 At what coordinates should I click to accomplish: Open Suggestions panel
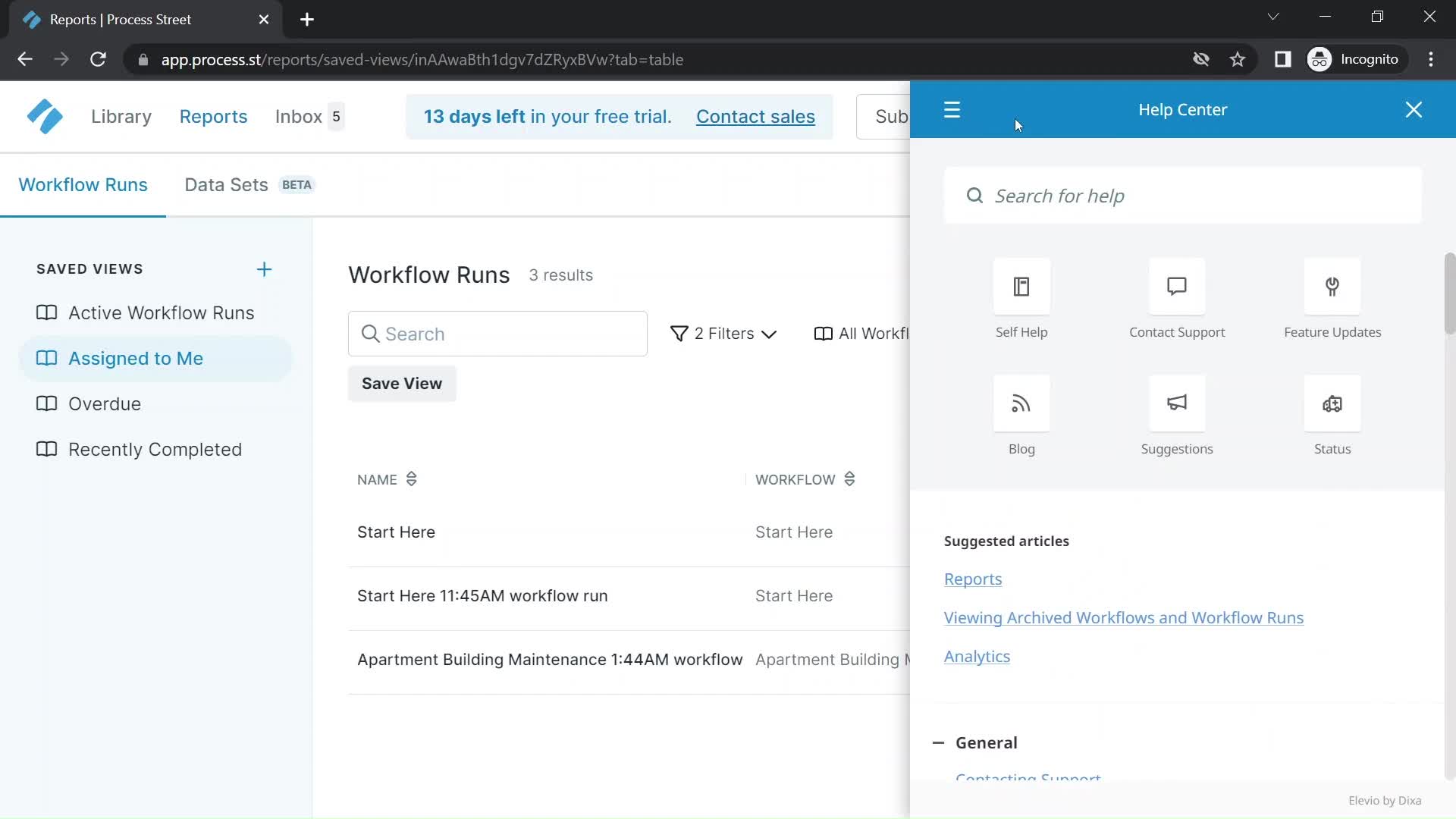(x=1177, y=415)
